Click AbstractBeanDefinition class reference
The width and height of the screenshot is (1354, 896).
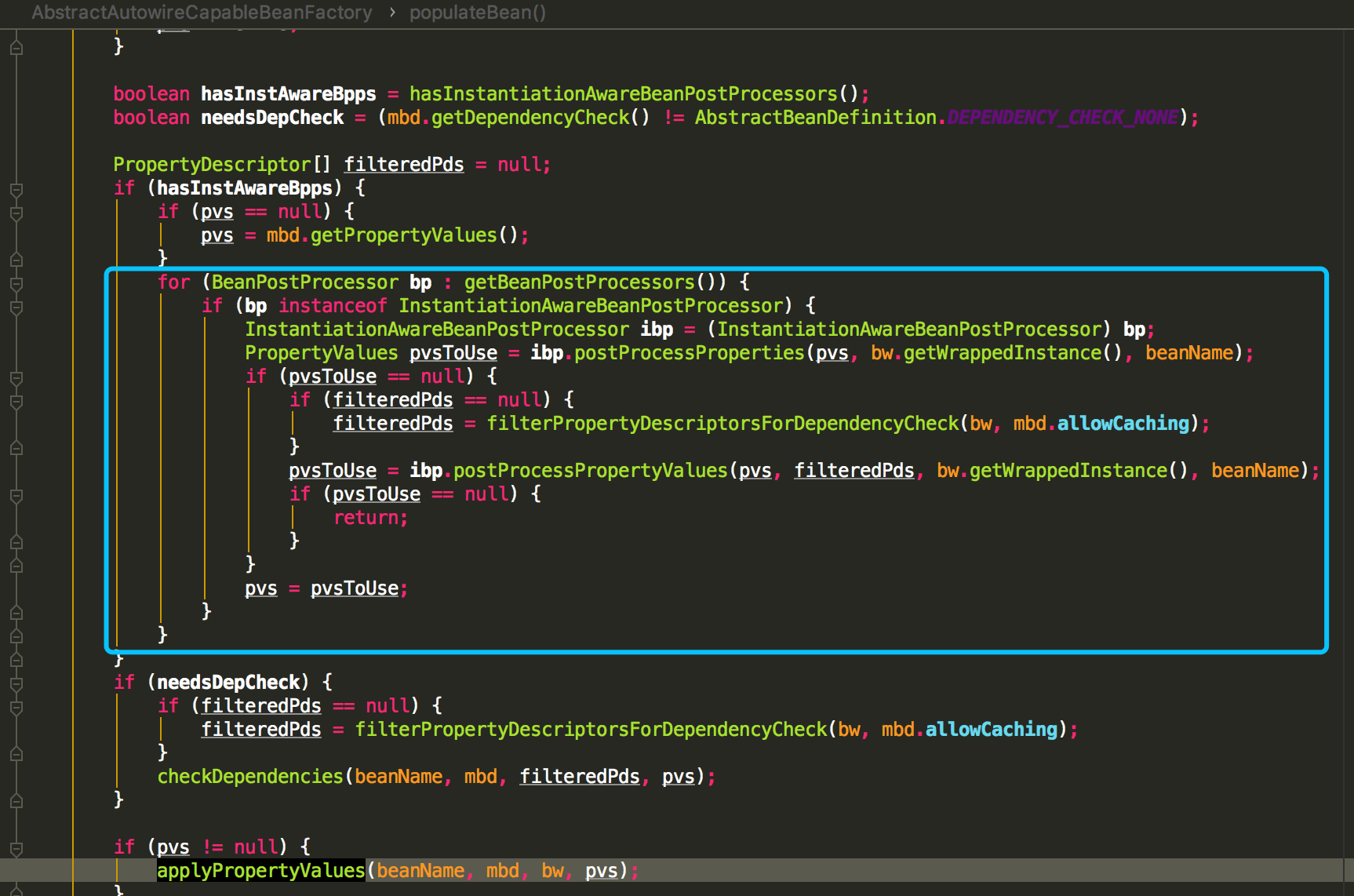click(816, 118)
